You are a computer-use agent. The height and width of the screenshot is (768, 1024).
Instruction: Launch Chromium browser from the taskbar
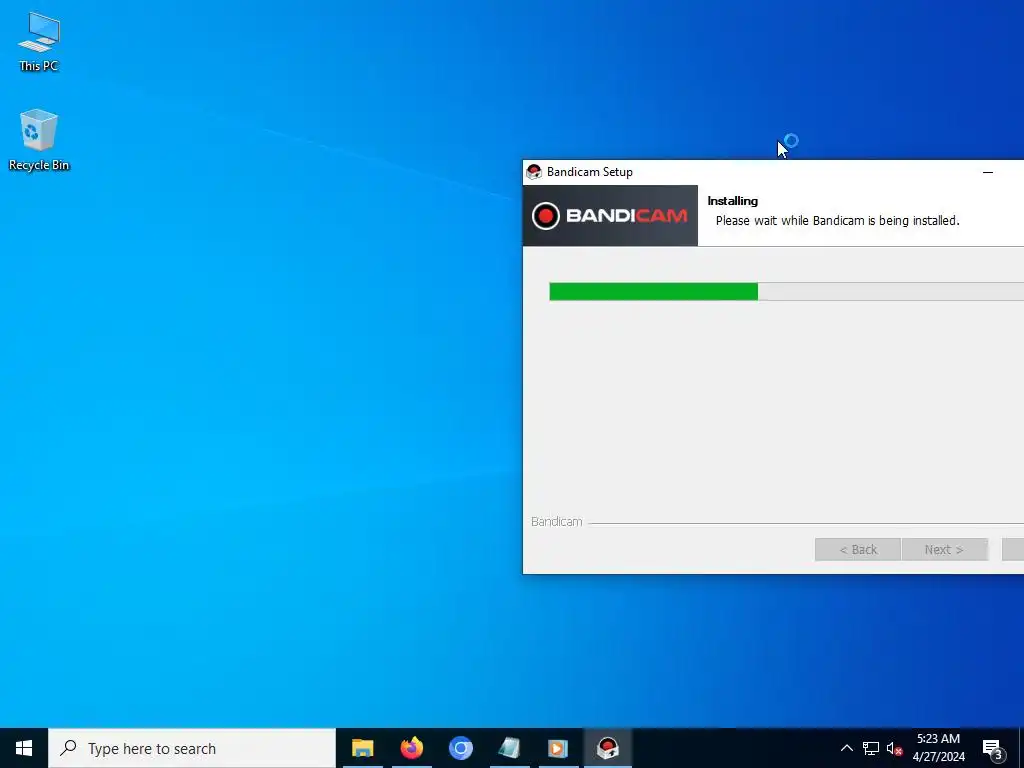point(460,748)
